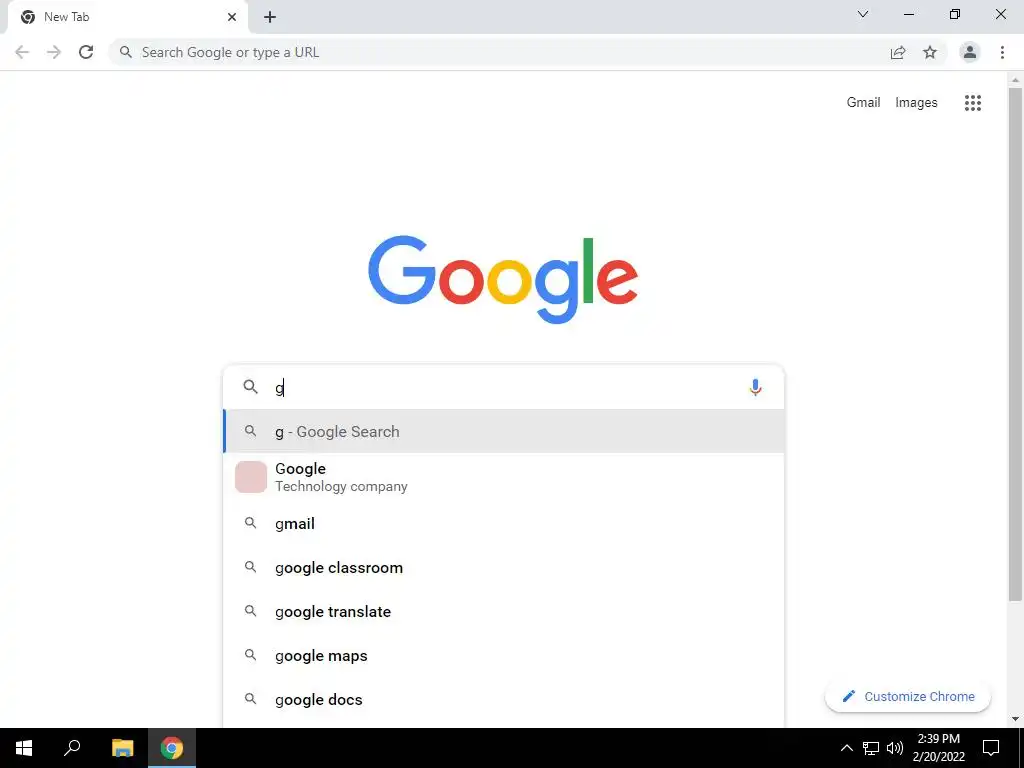Open the profile avatar menu
Image resolution: width=1024 pixels, height=768 pixels.
coord(970,52)
